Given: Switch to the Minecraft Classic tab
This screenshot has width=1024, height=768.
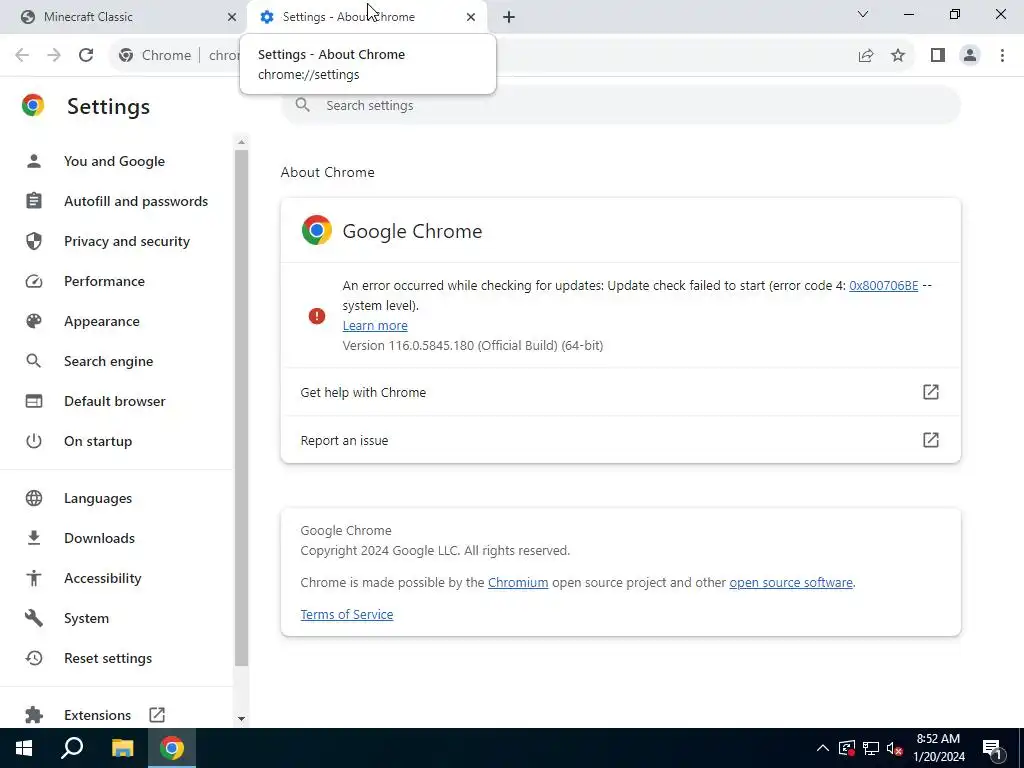Looking at the screenshot, I should (x=124, y=17).
